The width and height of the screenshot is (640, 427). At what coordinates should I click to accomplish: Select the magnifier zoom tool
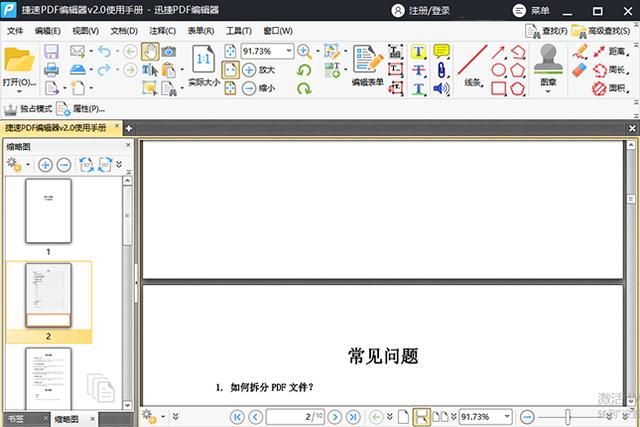[x=304, y=51]
